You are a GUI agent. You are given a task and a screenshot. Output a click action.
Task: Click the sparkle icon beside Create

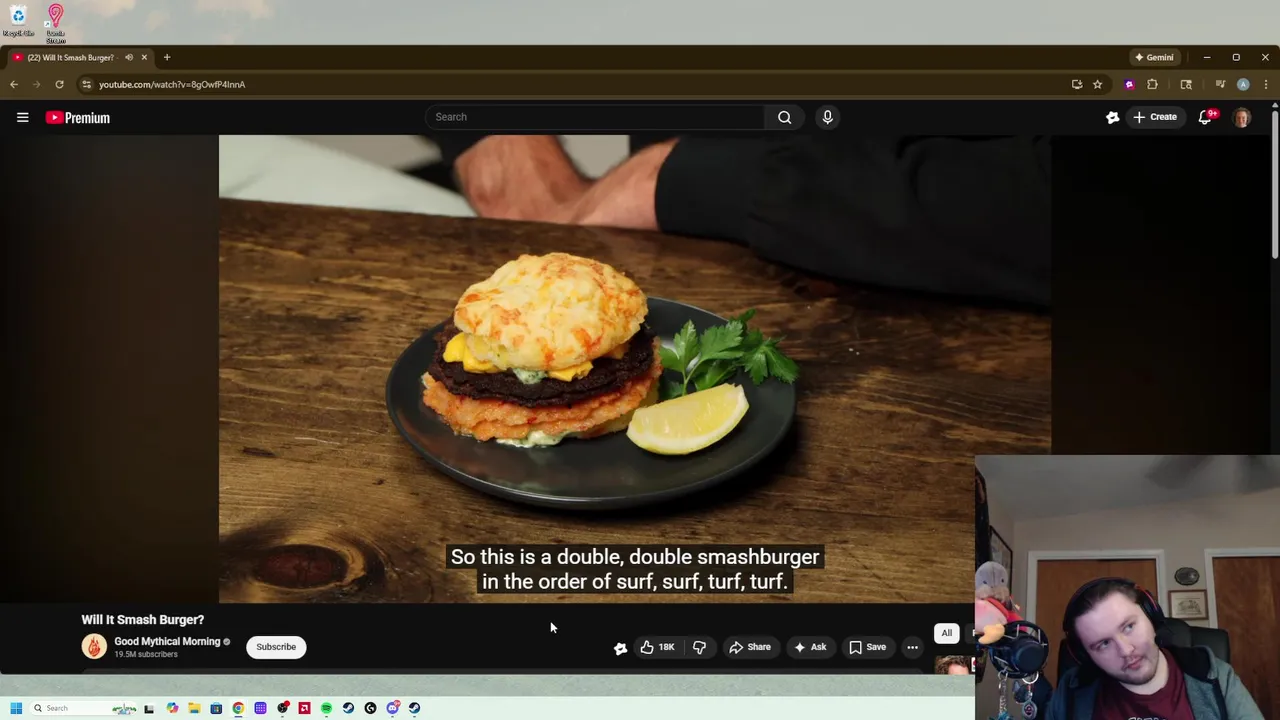[1112, 117]
